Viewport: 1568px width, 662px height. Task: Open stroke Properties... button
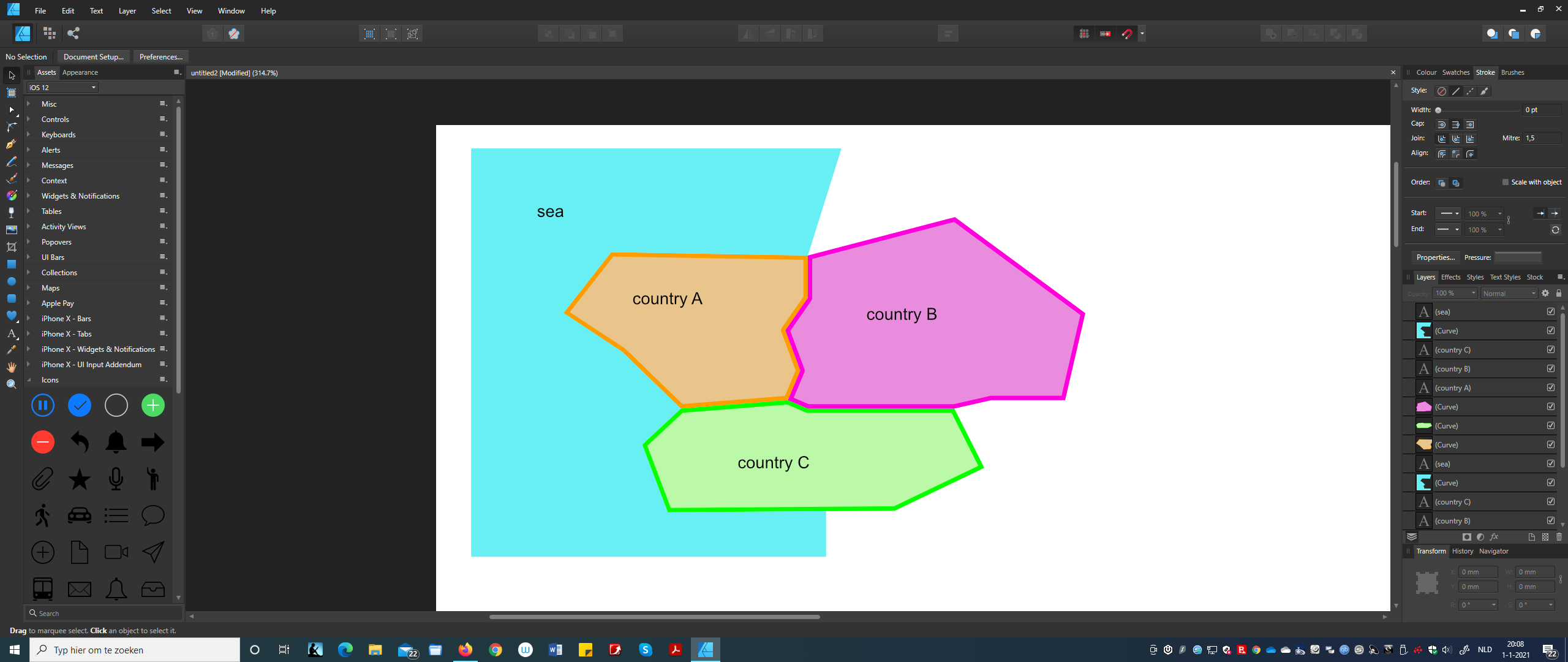point(1435,257)
